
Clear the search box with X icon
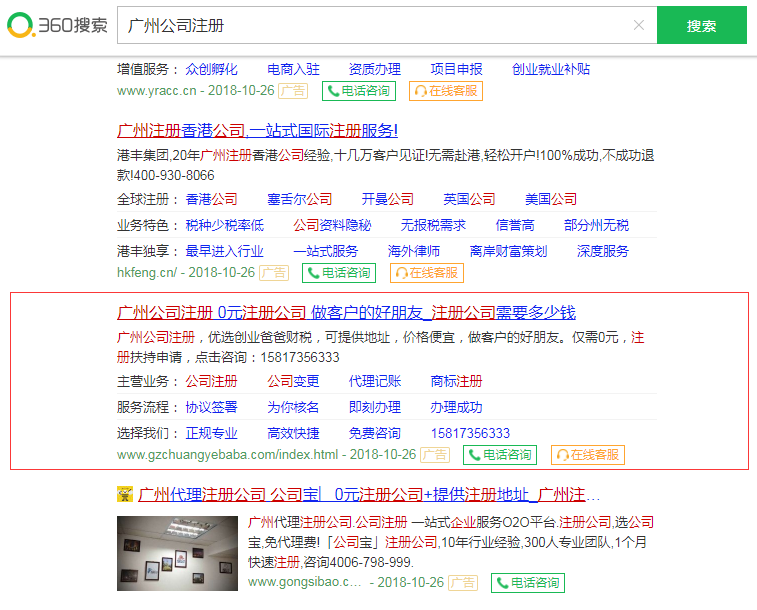(639, 25)
